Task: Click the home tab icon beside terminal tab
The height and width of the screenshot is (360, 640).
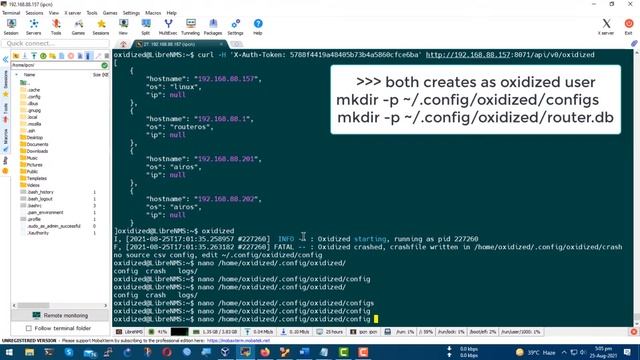Action: tap(123, 44)
